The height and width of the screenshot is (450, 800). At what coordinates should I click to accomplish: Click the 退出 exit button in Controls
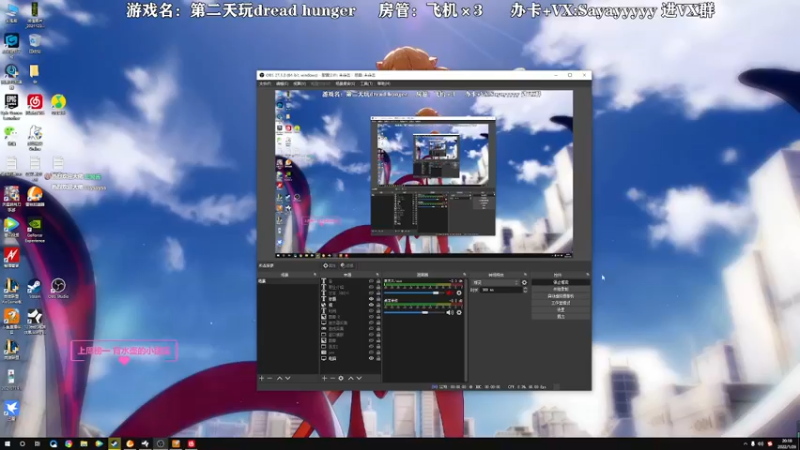[560, 317]
